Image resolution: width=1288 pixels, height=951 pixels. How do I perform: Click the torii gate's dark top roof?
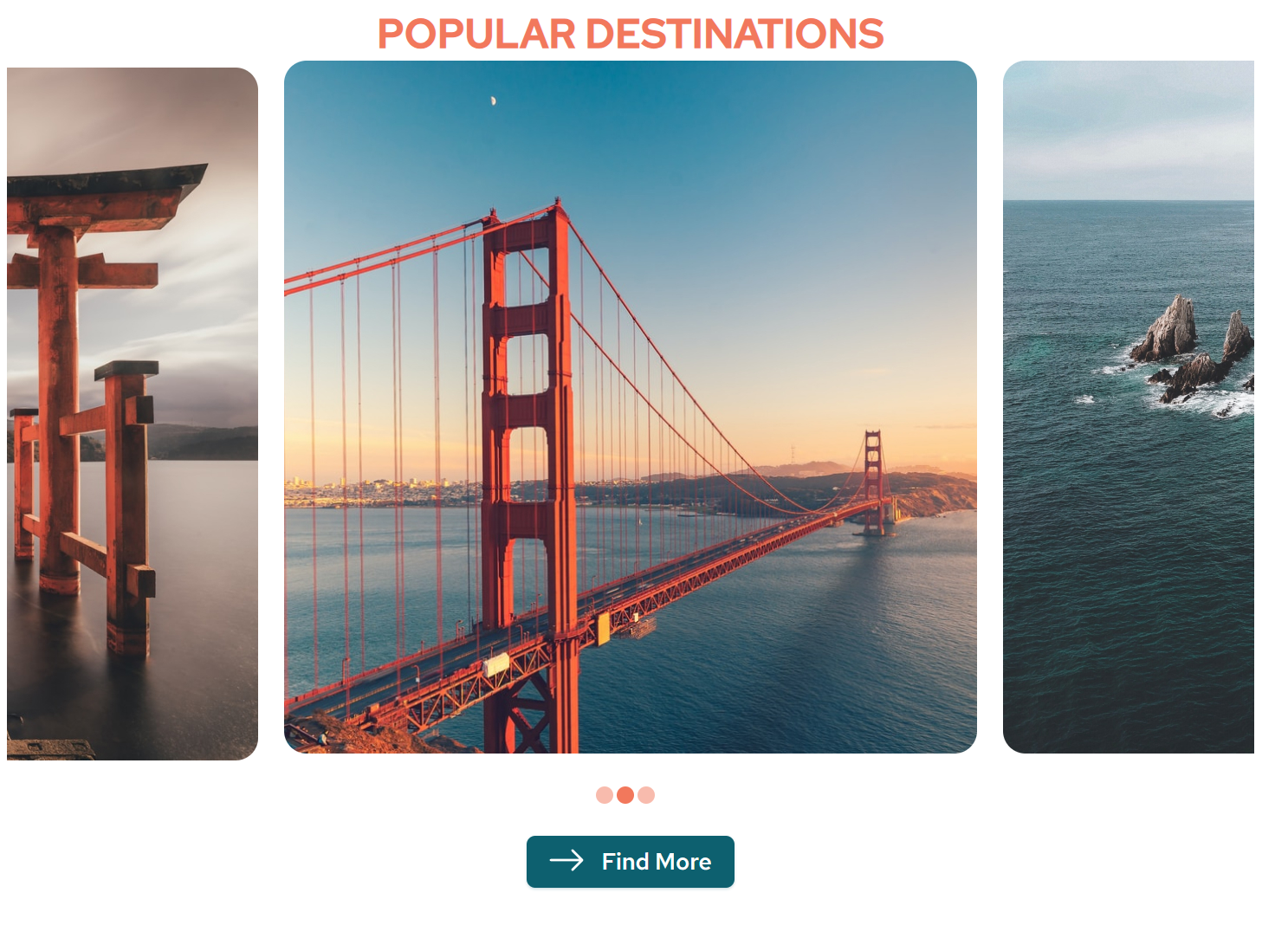click(107, 180)
